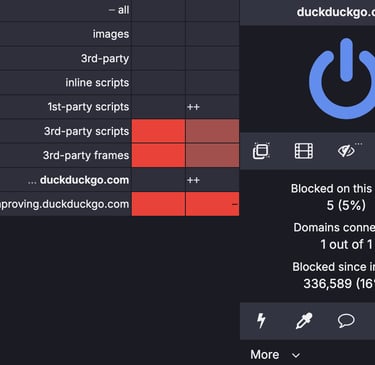Click the 3rd-party scripts row label

[86, 131]
